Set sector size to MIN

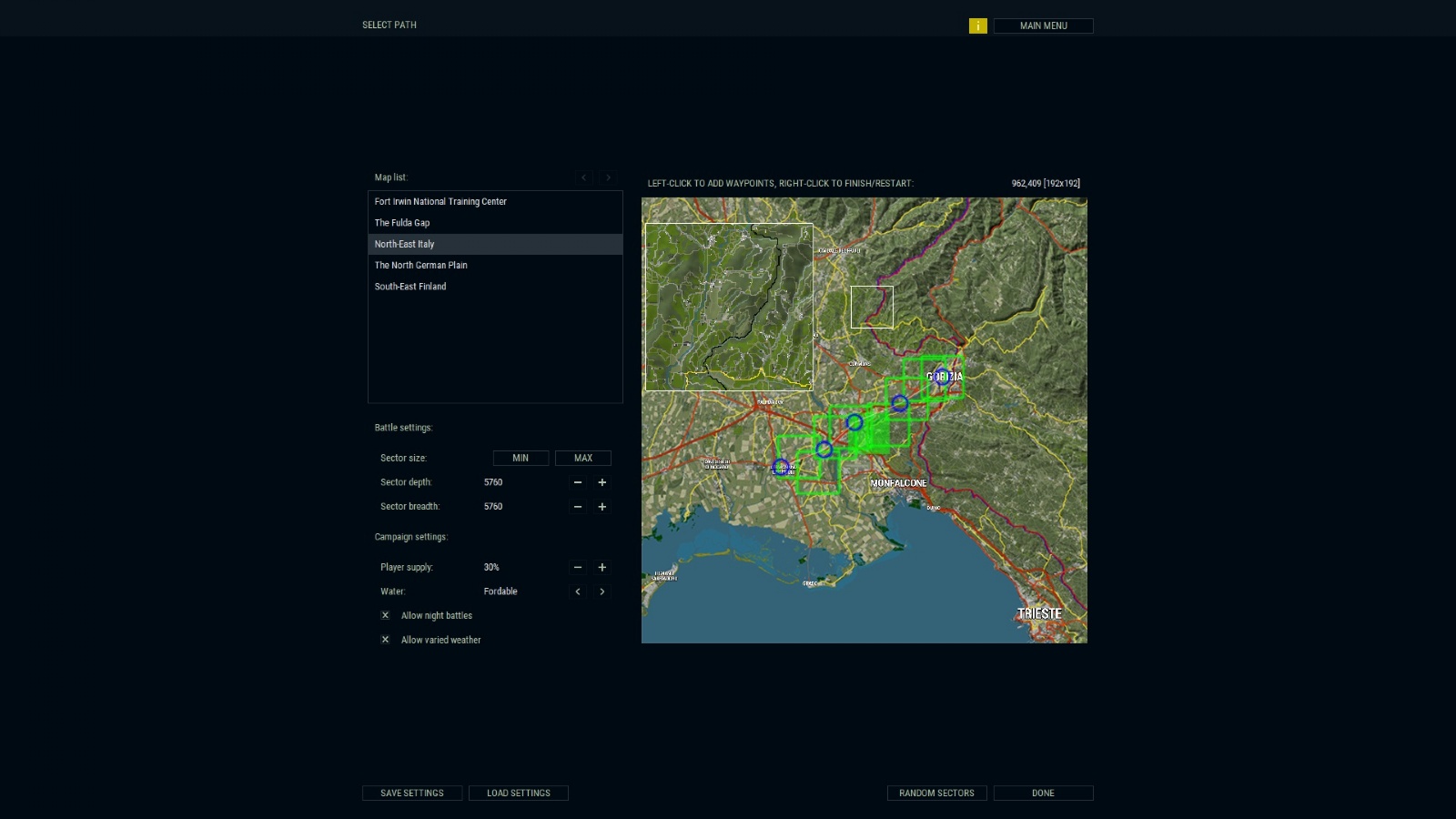[x=521, y=459]
